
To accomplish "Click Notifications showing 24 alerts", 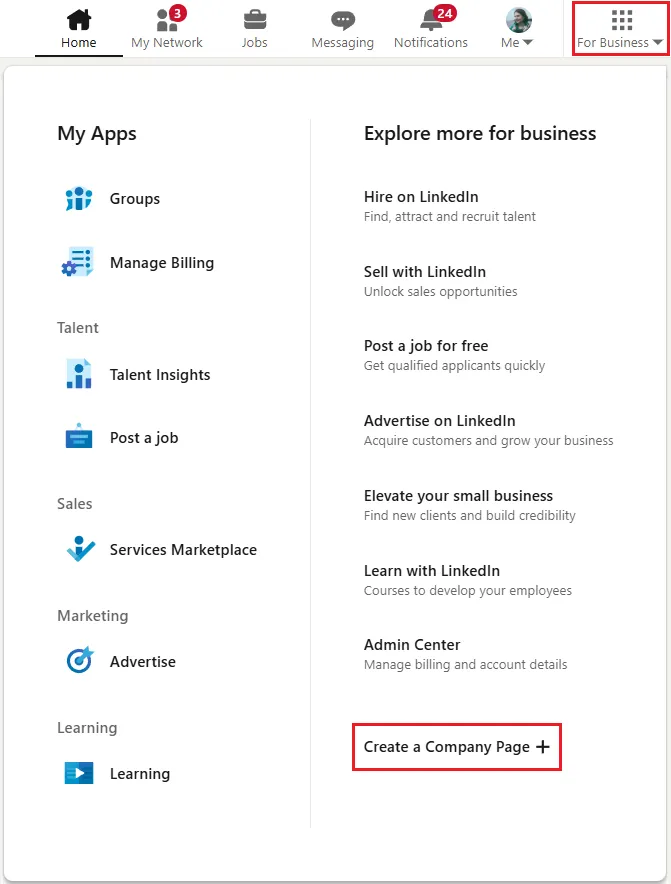I will pyautogui.click(x=431, y=27).
